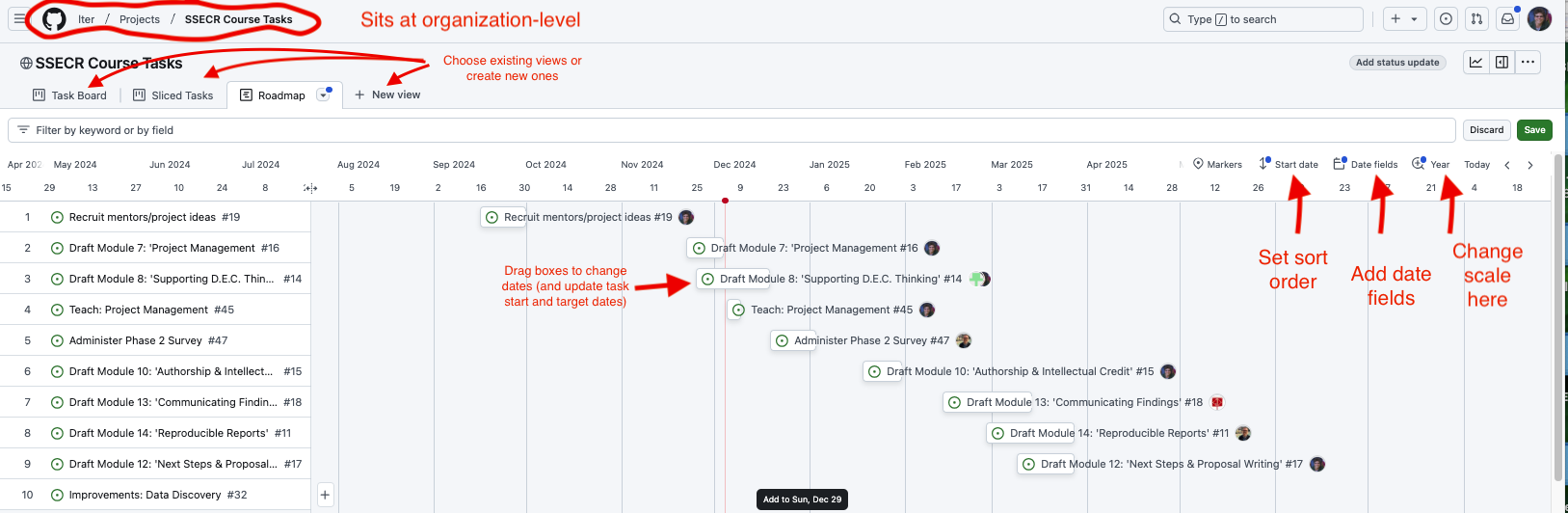
Task: Click the plus button in row 10
Action: tap(325, 495)
